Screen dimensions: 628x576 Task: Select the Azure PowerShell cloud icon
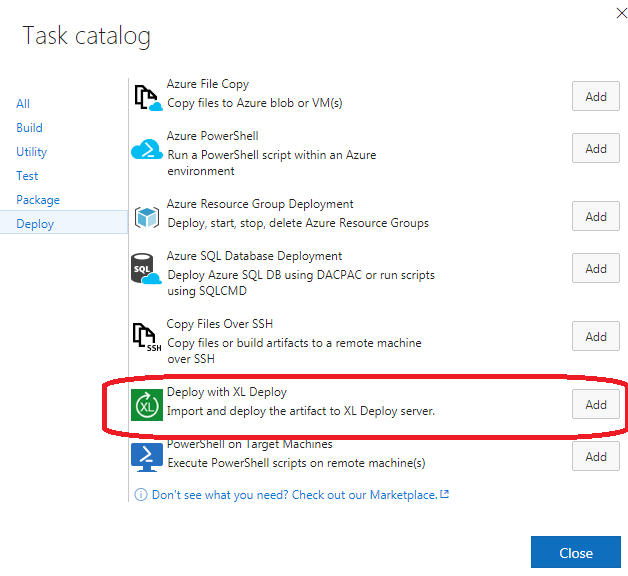[147, 149]
